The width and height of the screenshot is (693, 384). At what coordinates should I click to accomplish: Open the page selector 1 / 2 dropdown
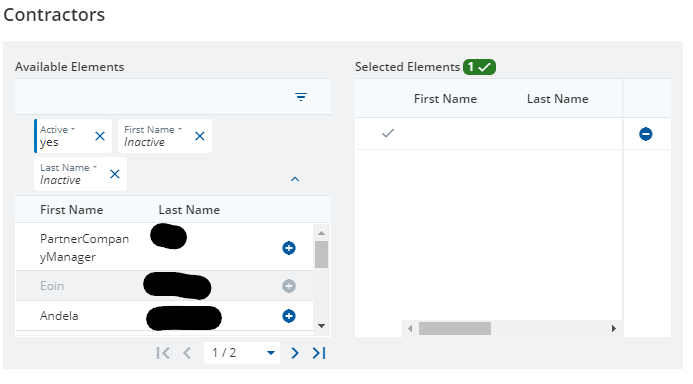242,353
